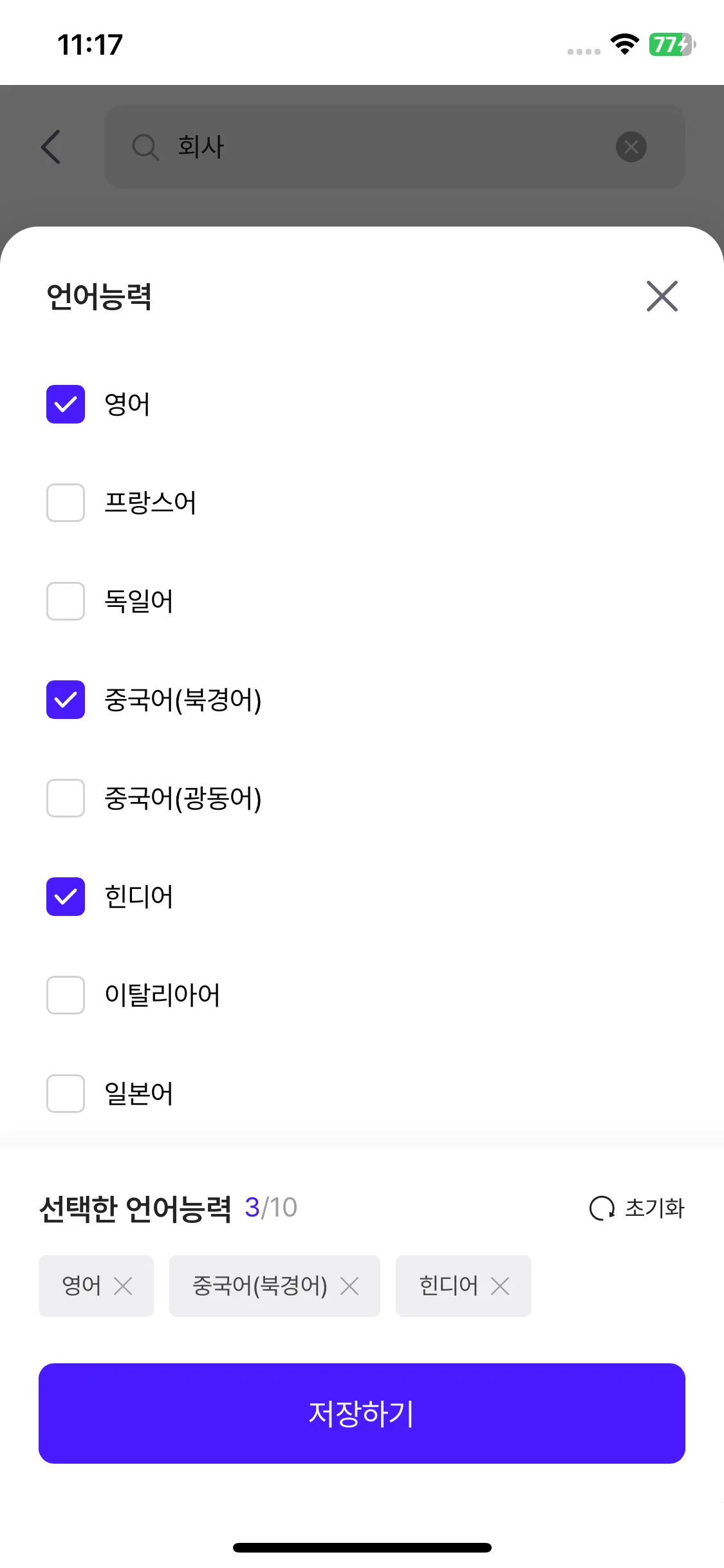Check the 독일어 checkbox
This screenshot has height=1568, width=724.
pyautogui.click(x=66, y=601)
